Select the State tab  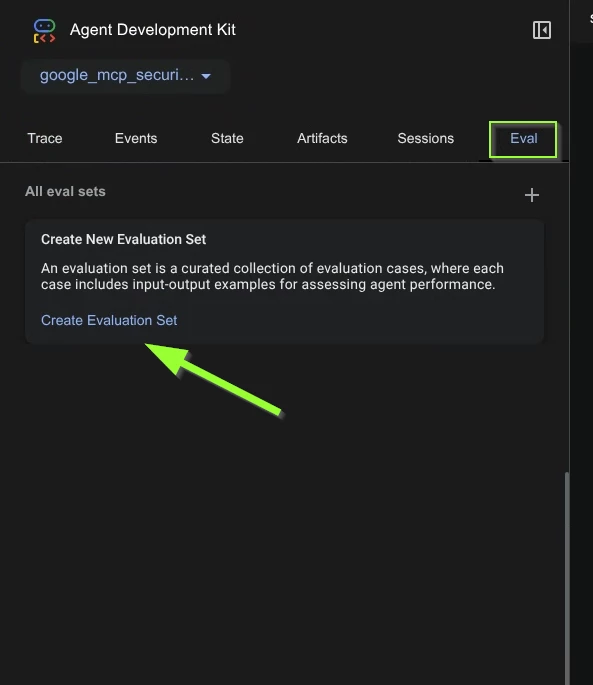227,138
